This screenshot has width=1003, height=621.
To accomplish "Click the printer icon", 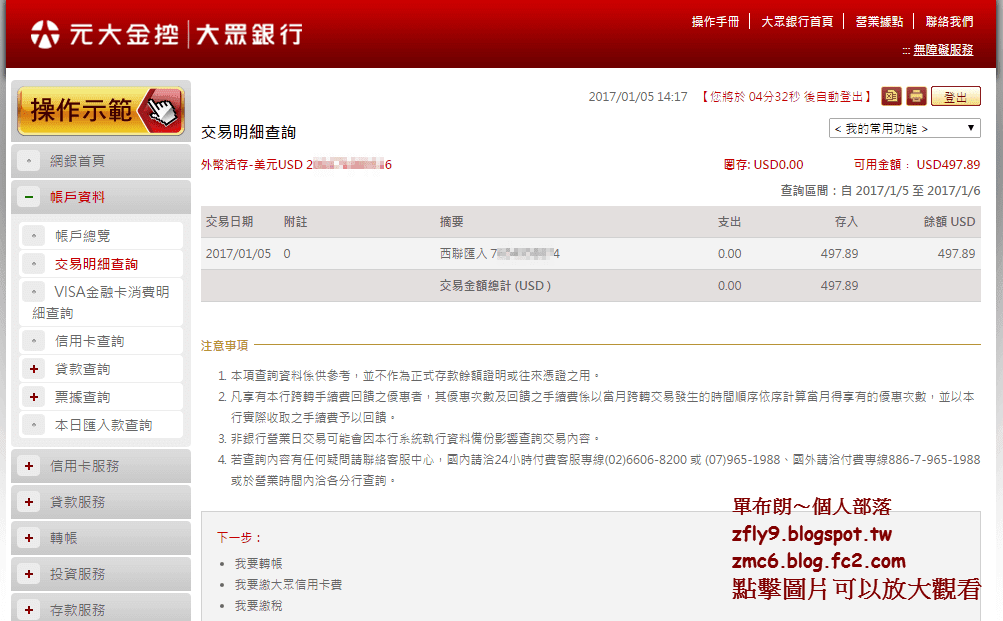I will point(916,96).
